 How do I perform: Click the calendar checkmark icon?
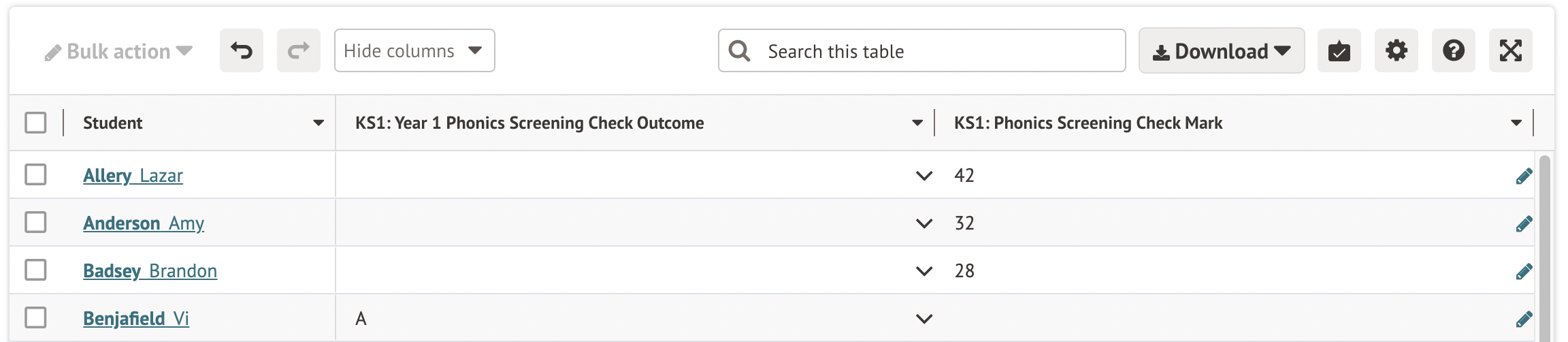click(x=1339, y=50)
